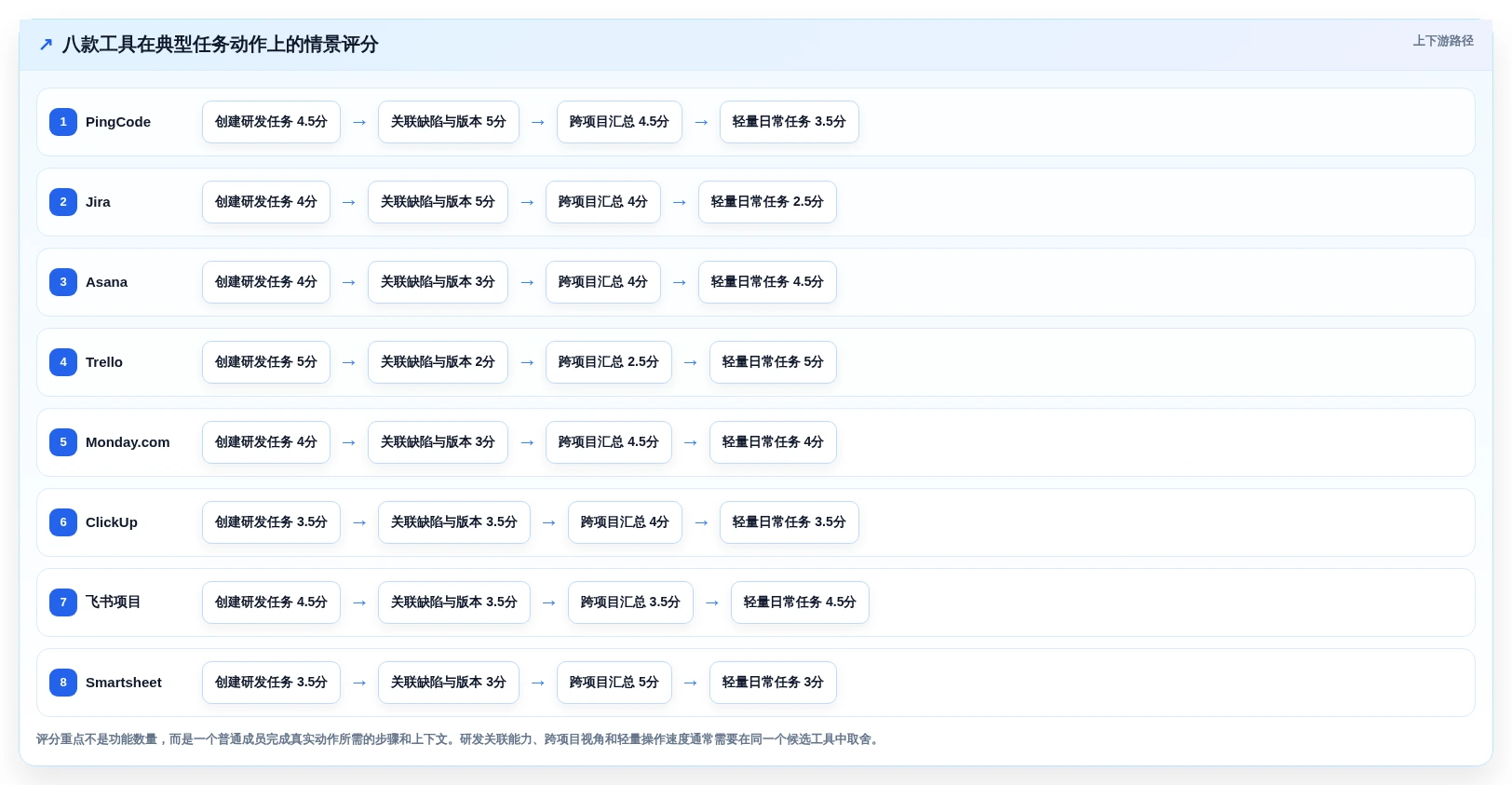Image resolution: width=1512 pixels, height=785 pixels.
Task: Select the Jira tool name
Action: pyautogui.click(x=98, y=202)
